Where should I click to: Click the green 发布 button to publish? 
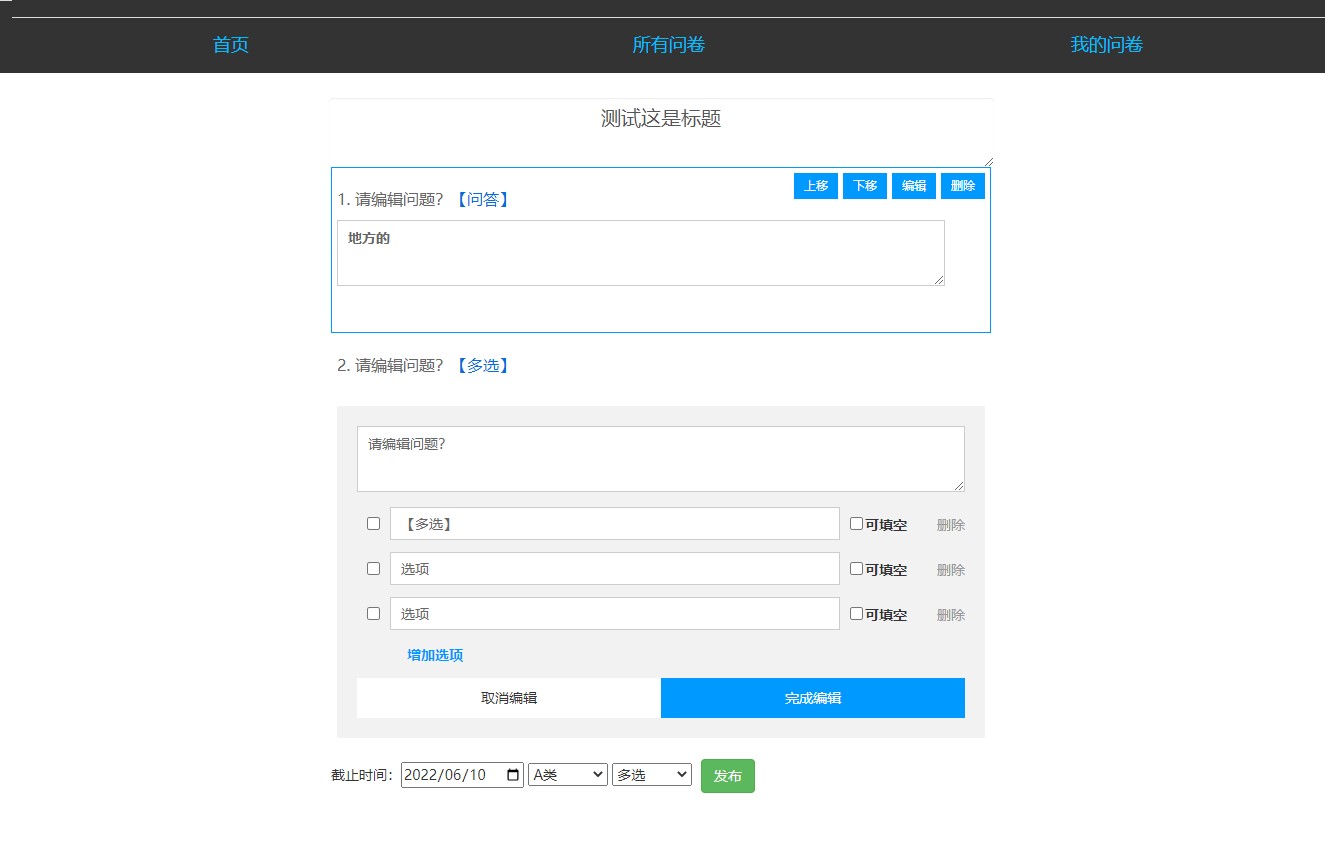click(728, 775)
